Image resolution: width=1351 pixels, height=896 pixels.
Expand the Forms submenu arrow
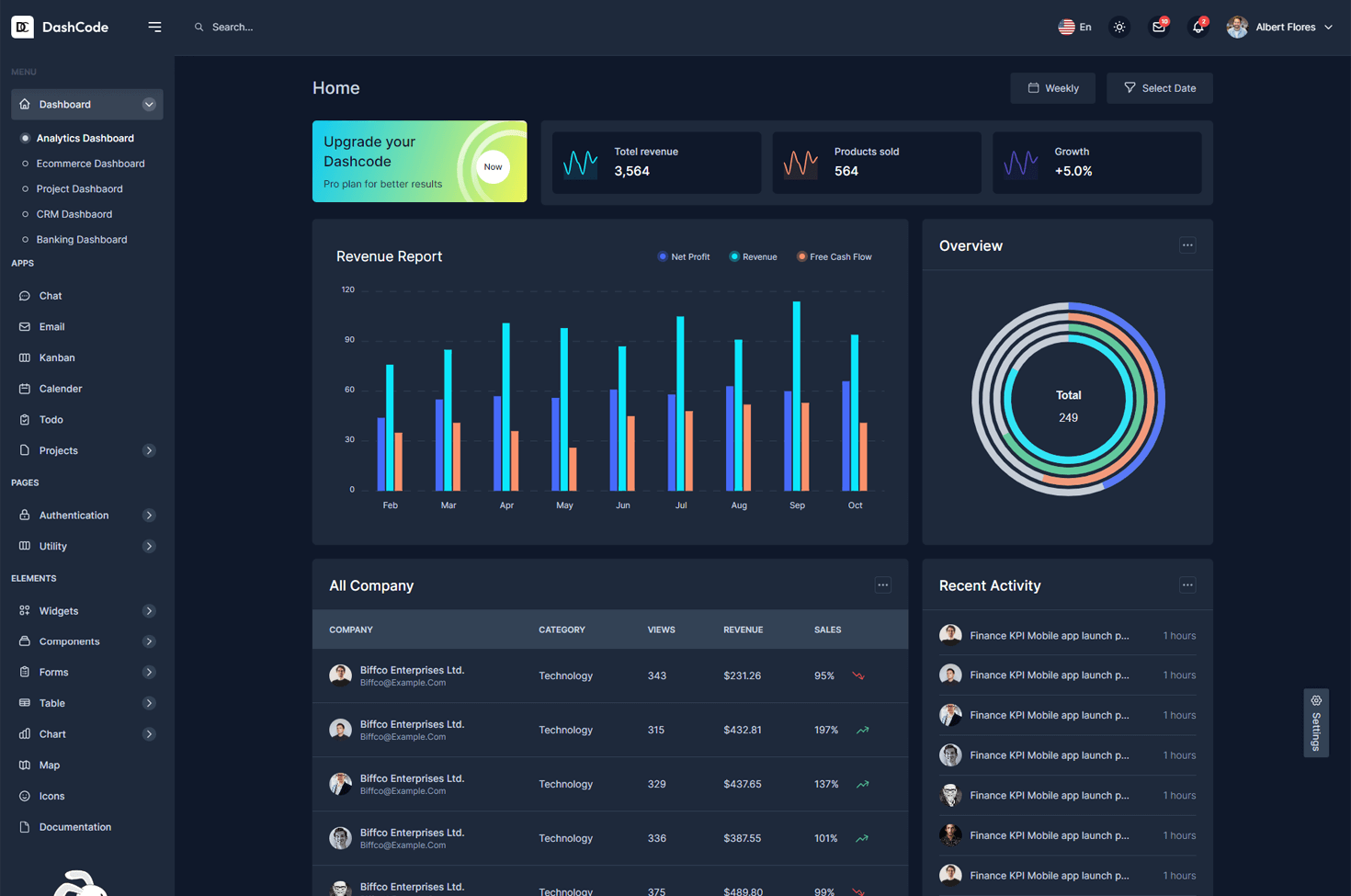click(149, 673)
